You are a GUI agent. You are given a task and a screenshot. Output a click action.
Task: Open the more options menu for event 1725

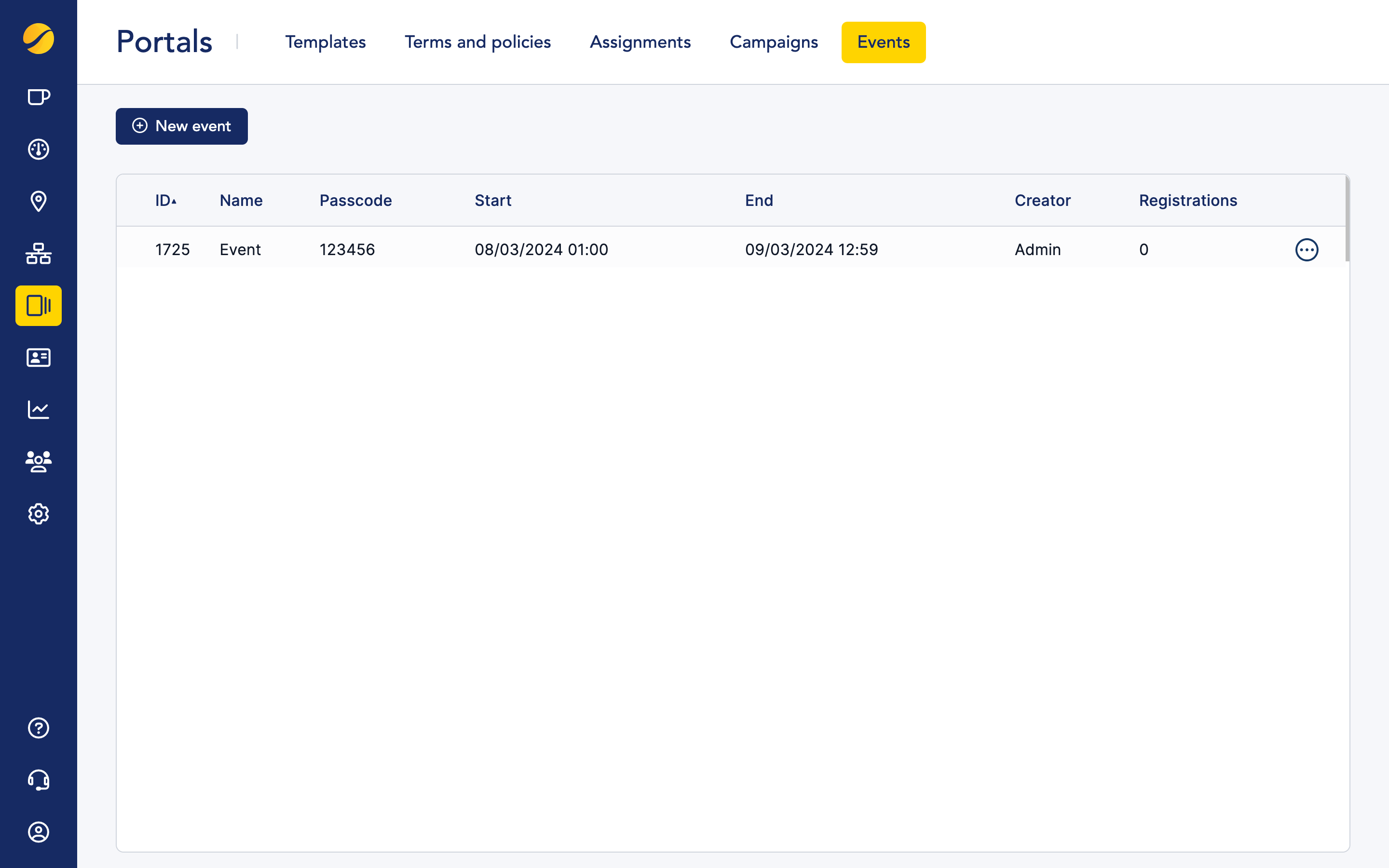[x=1307, y=250]
